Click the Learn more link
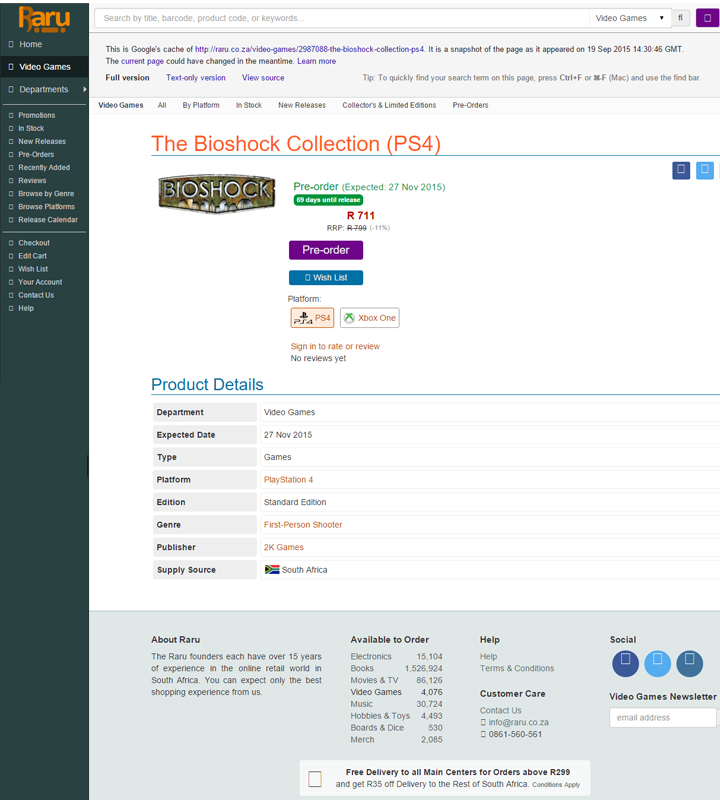Viewport: 720px width, 800px height. coord(316,61)
